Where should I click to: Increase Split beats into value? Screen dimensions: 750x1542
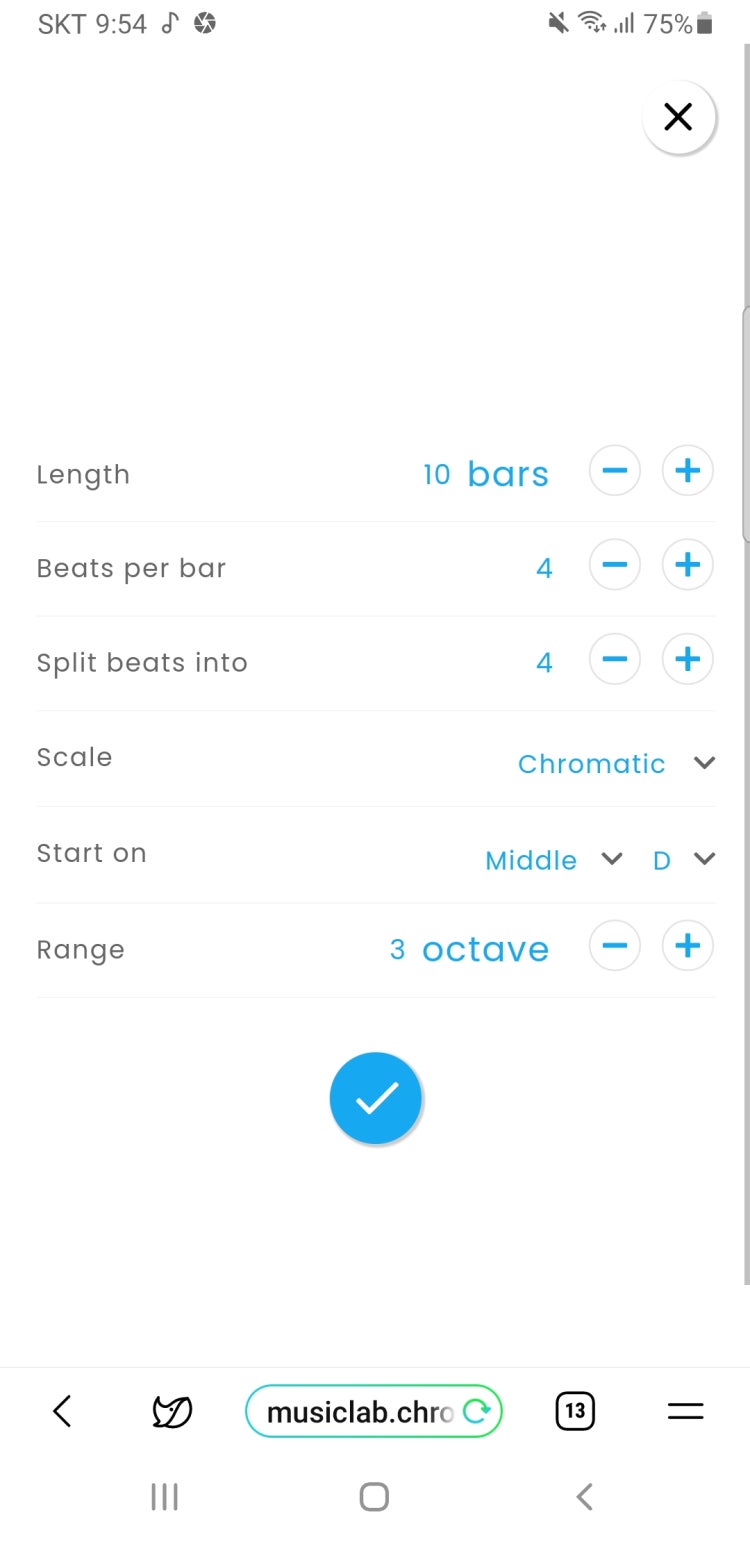(688, 660)
